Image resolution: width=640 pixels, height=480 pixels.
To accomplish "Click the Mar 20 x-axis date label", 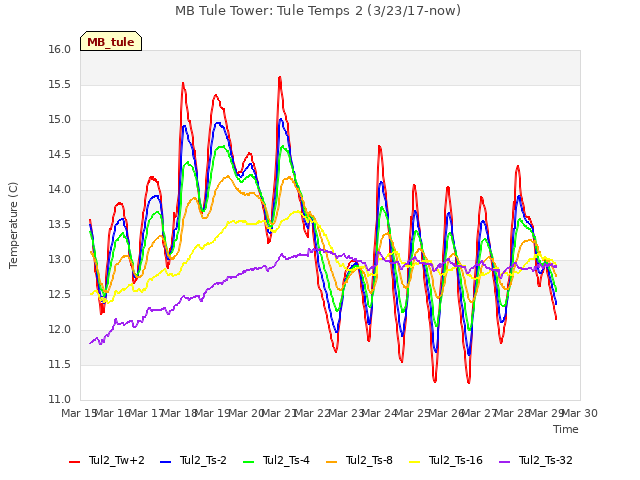I will pyautogui.click(x=247, y=413).
